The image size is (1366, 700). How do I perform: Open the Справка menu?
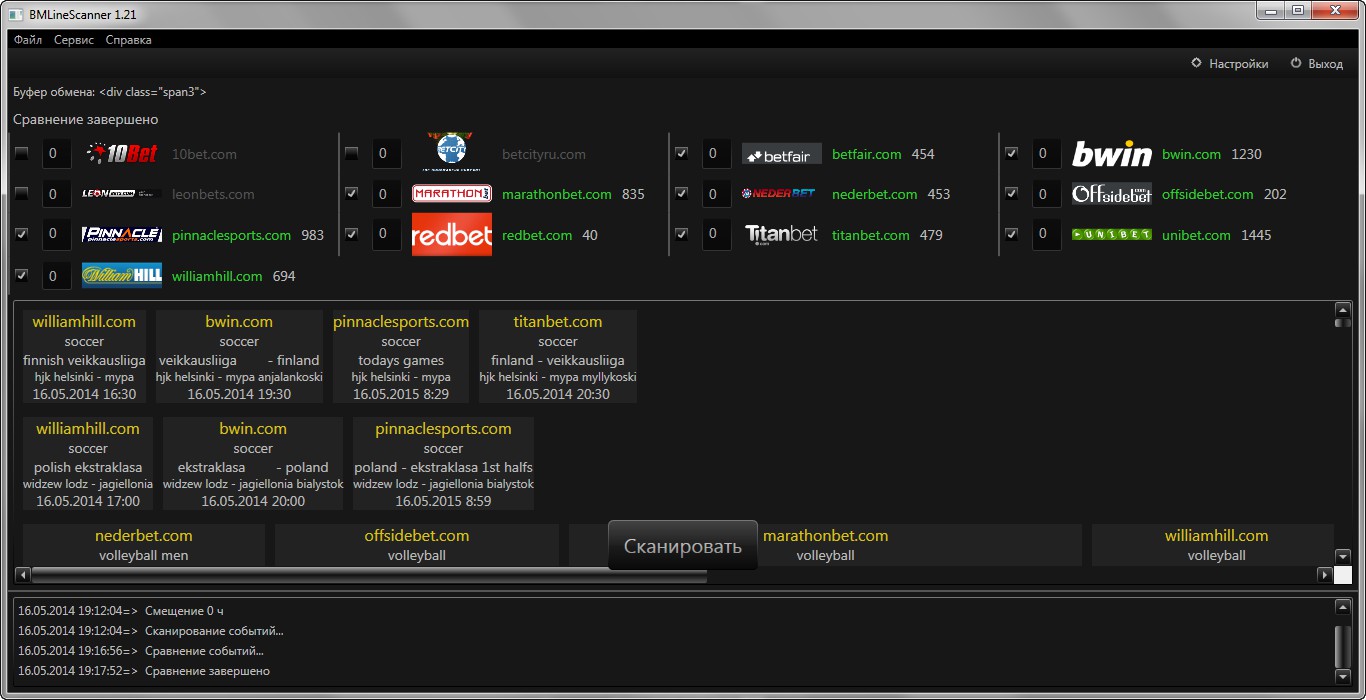pos(129,40)
